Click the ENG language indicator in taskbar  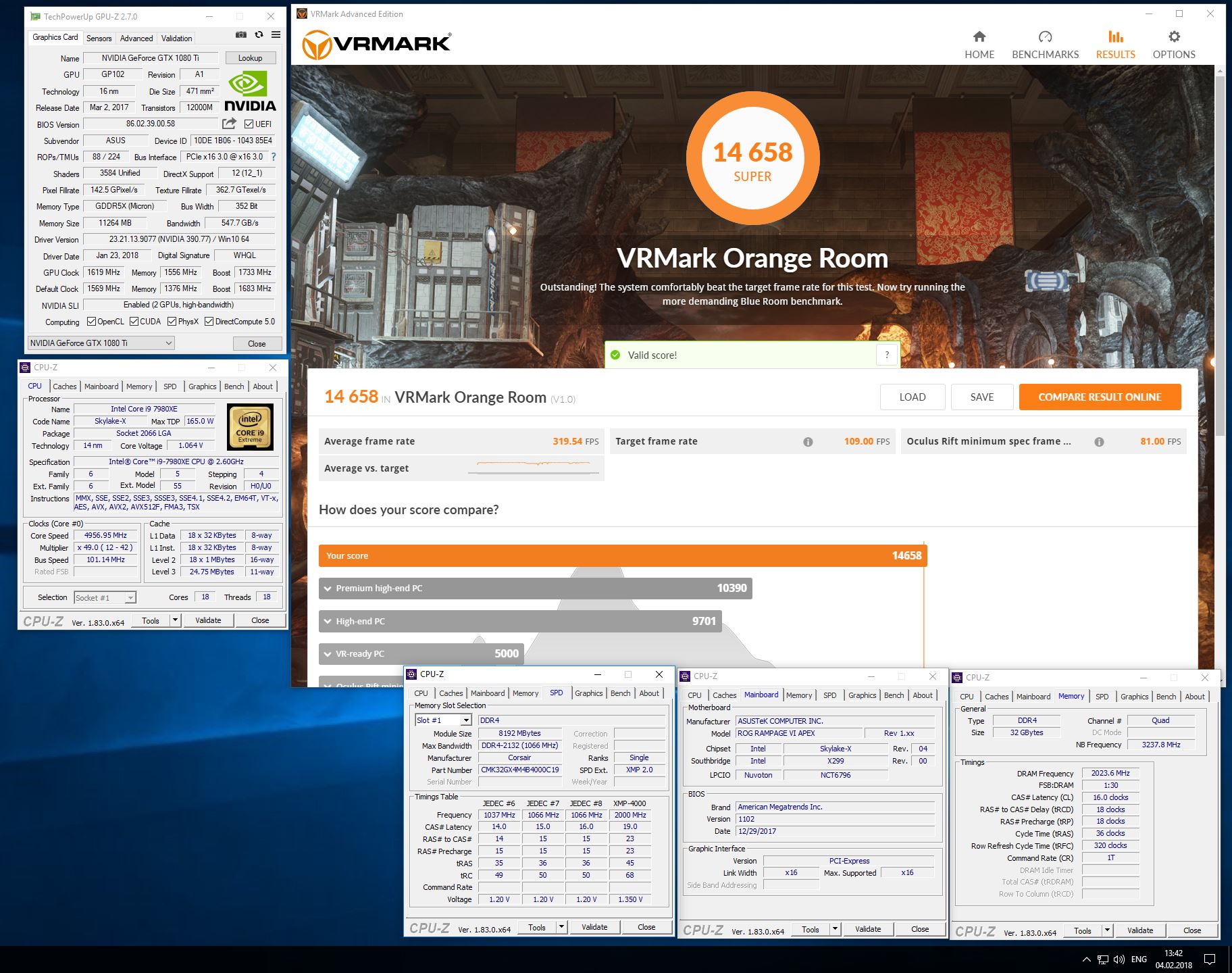pyautogui.click(x=1139, y=959)
